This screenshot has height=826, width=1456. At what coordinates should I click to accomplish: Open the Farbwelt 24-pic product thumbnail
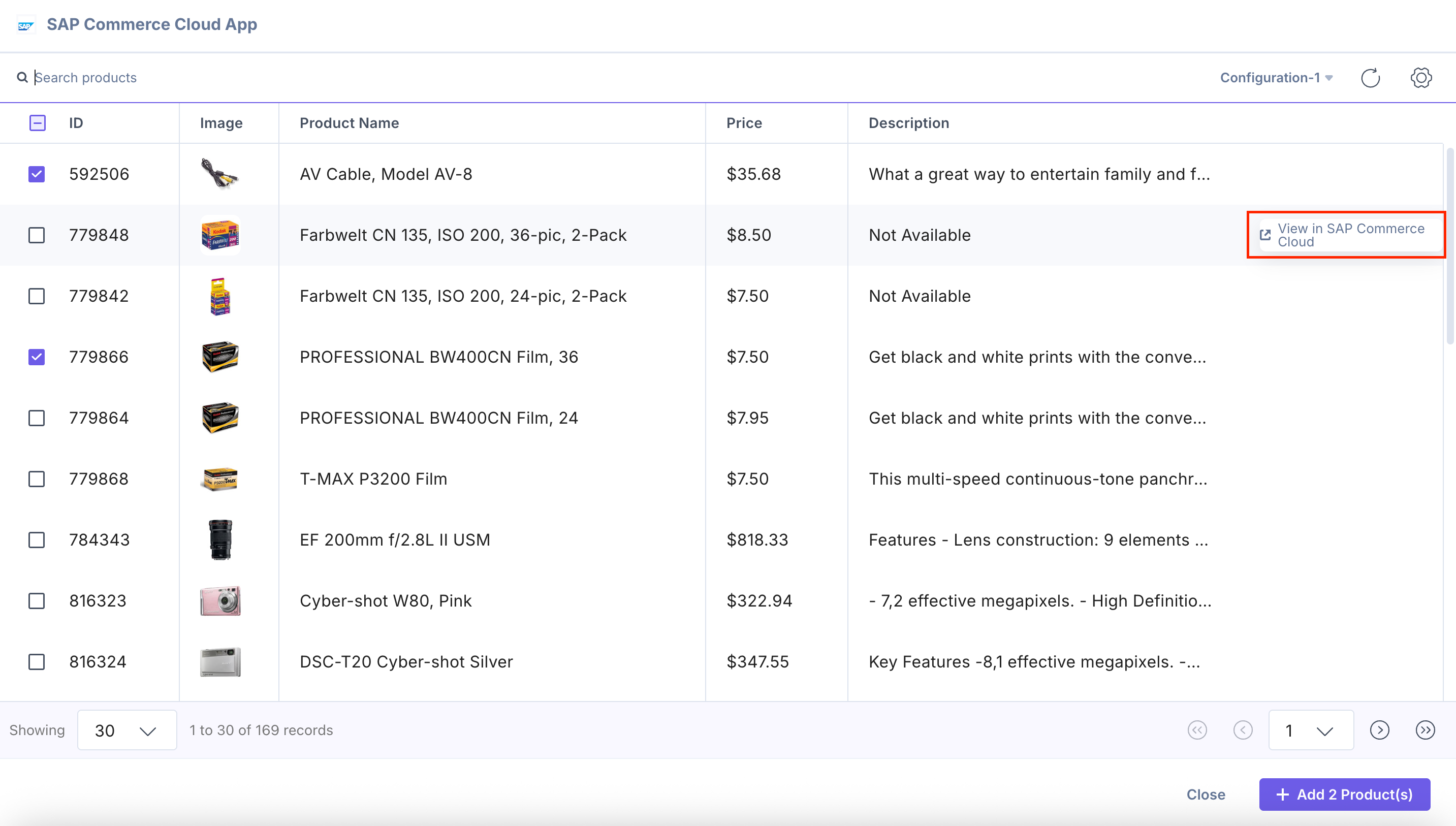coord(220,296)
